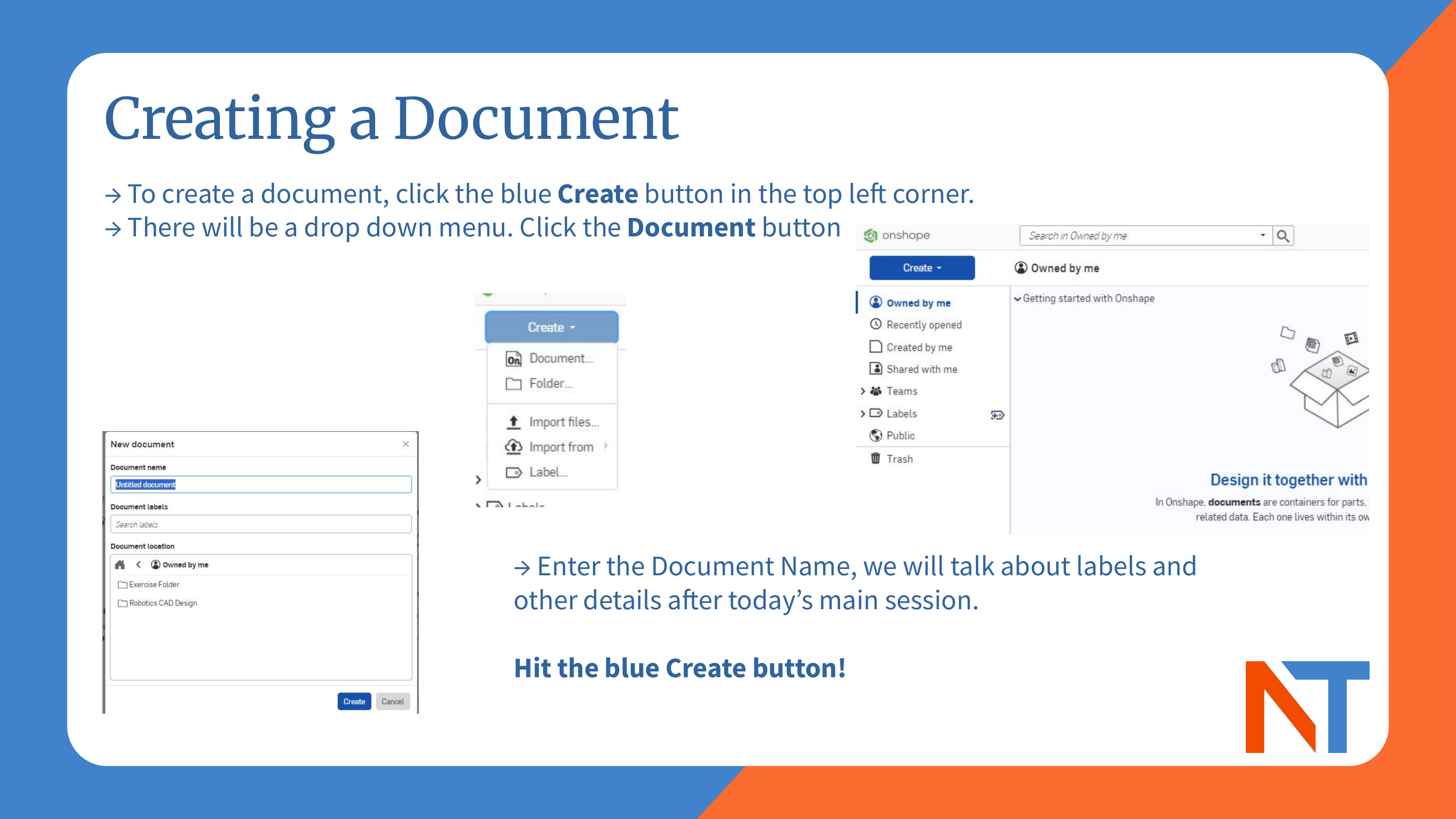Screen dimensions: 1456x819
Task: Open Recently opened documents
Action: tap(923, 324)
